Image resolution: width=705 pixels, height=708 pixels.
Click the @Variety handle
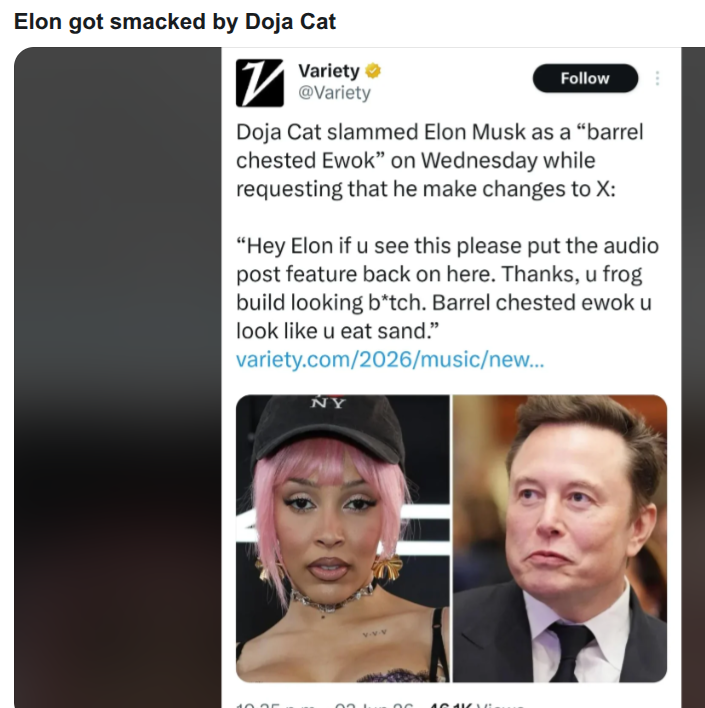pos(334,93)
